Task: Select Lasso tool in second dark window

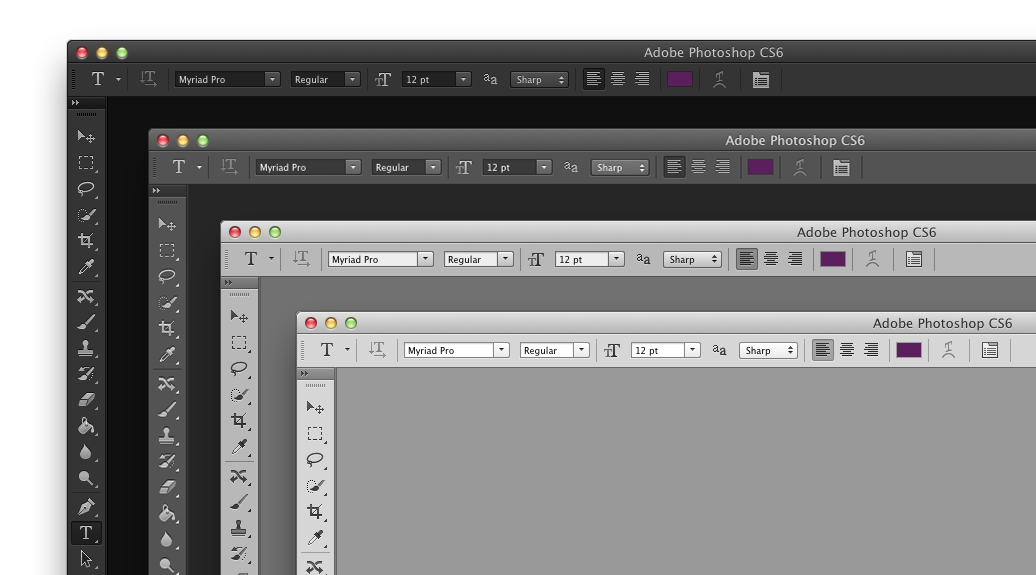Action: click(166, 276)
